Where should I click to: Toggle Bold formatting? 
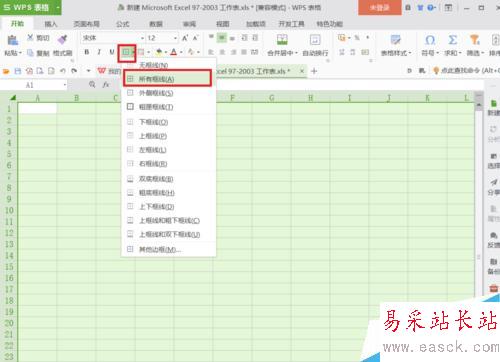[x=87, y=52]
